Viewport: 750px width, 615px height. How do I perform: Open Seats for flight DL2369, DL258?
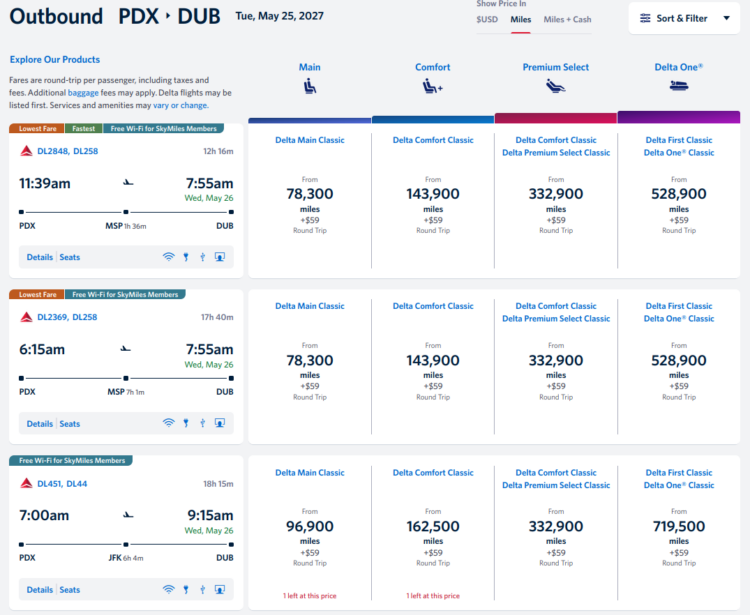[69, 423]
